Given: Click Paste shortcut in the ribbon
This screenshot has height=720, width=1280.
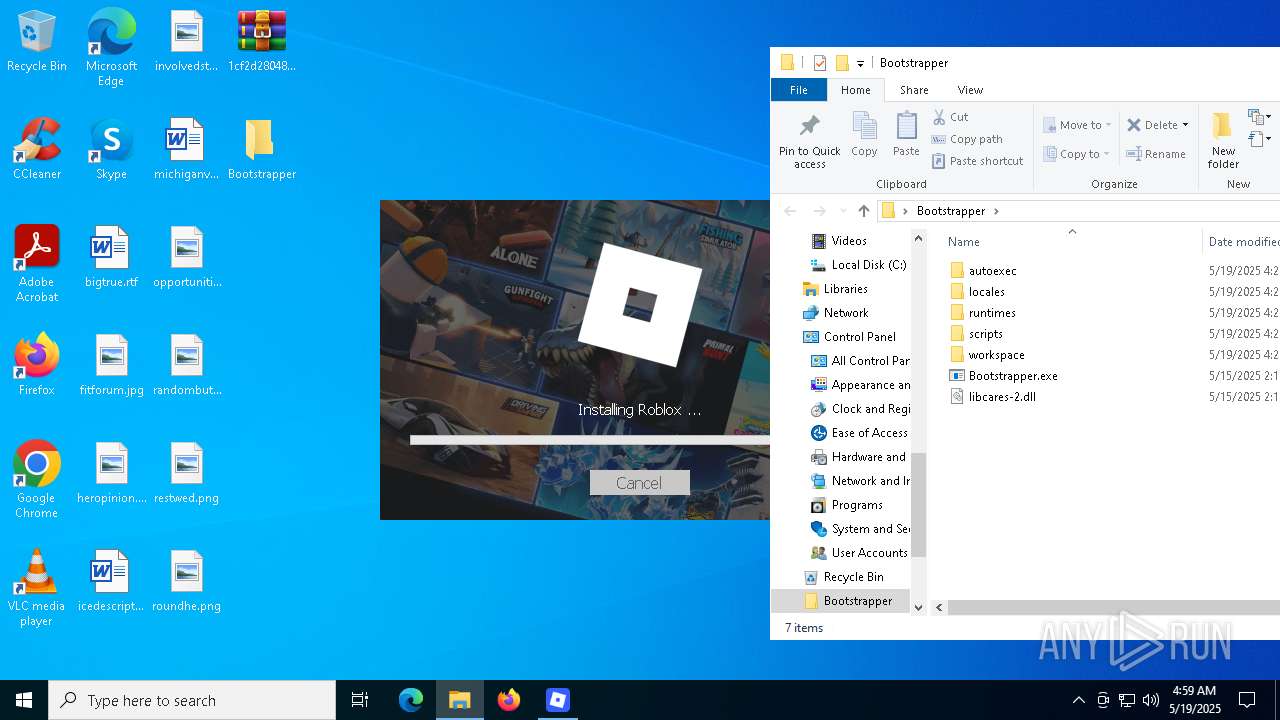Looking at the screenshot, I should pos(978,161).
